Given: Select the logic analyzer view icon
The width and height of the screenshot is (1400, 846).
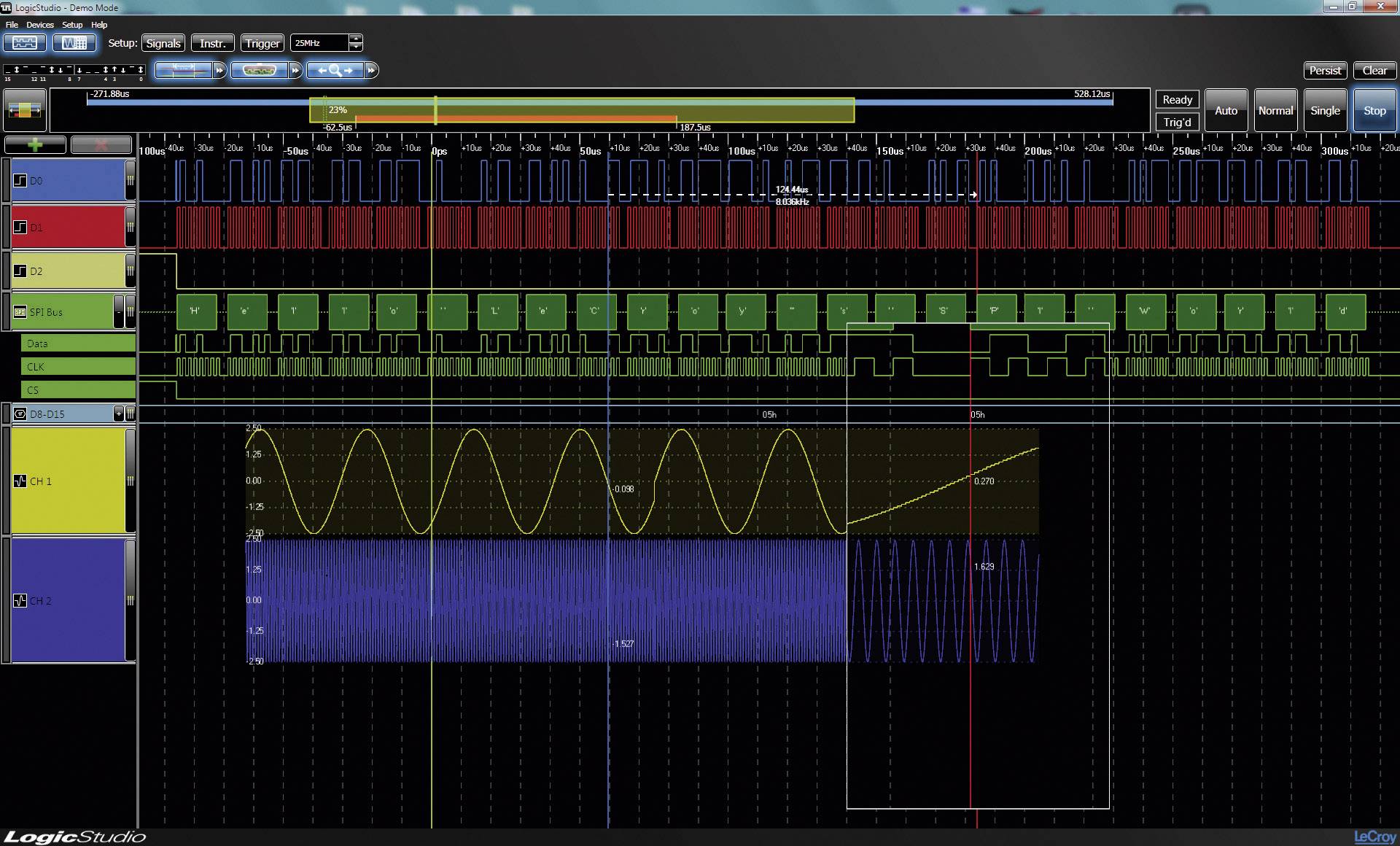Looking at the screenshot, I should click(23, 43).
